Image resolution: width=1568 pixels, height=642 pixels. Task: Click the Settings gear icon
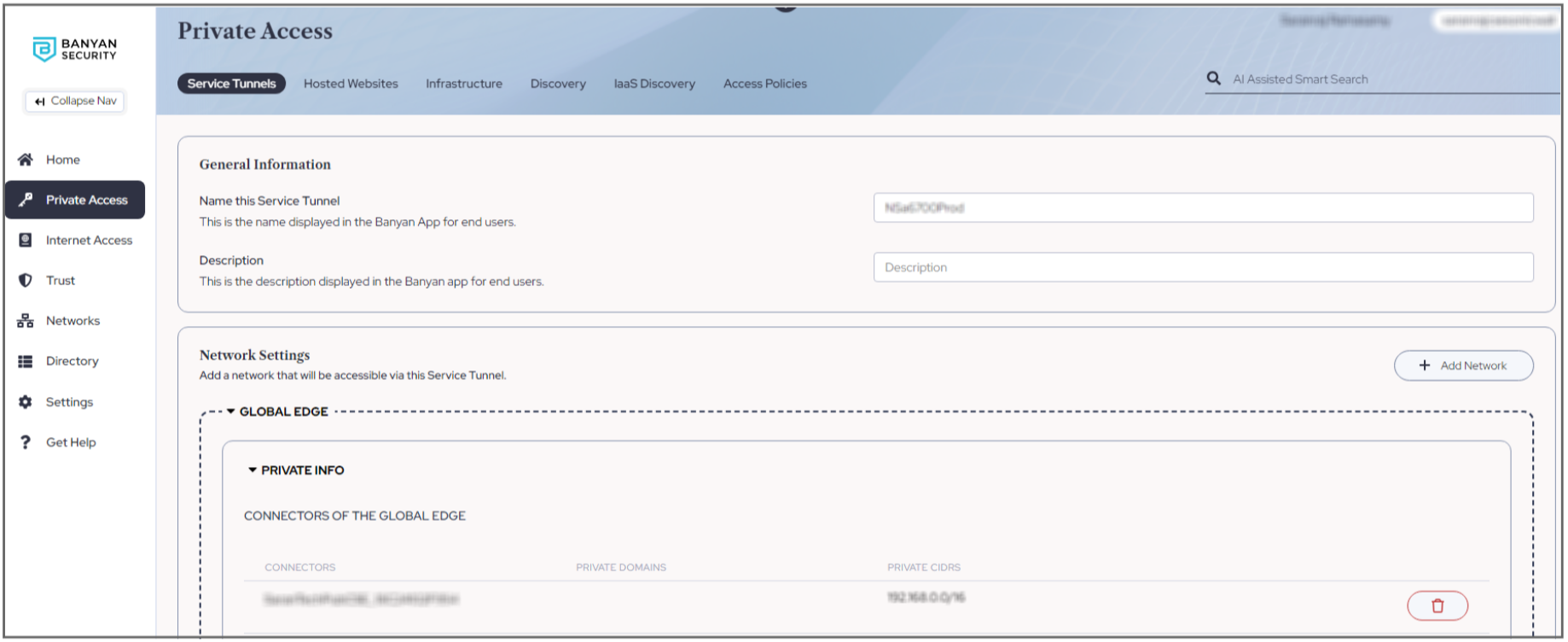(x=26, y=402)
